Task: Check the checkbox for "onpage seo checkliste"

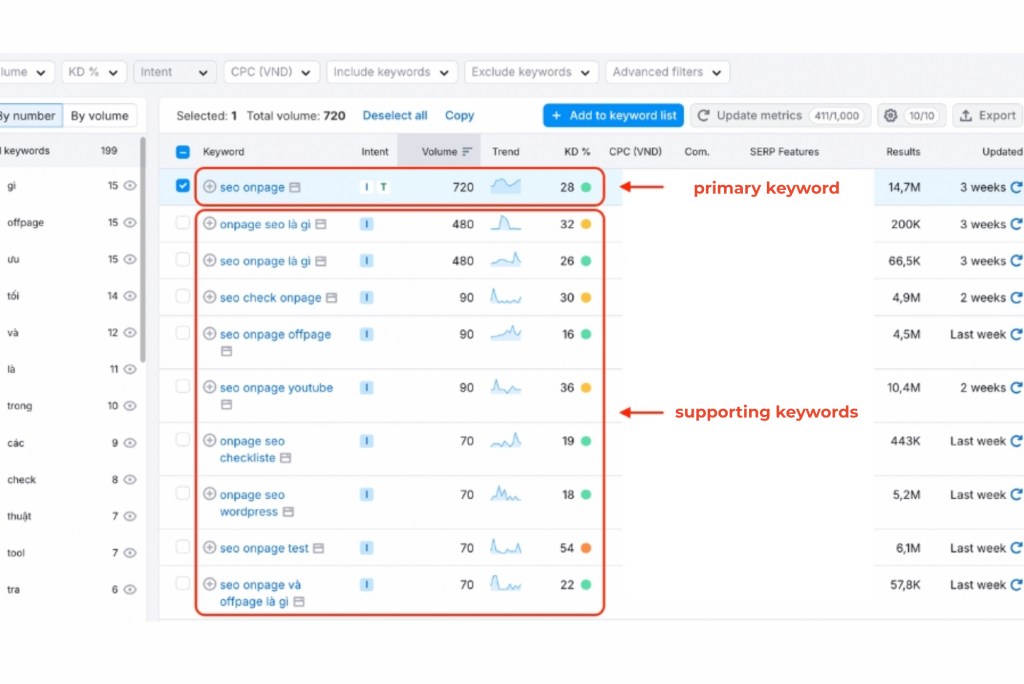Action: tap(182, 440)
